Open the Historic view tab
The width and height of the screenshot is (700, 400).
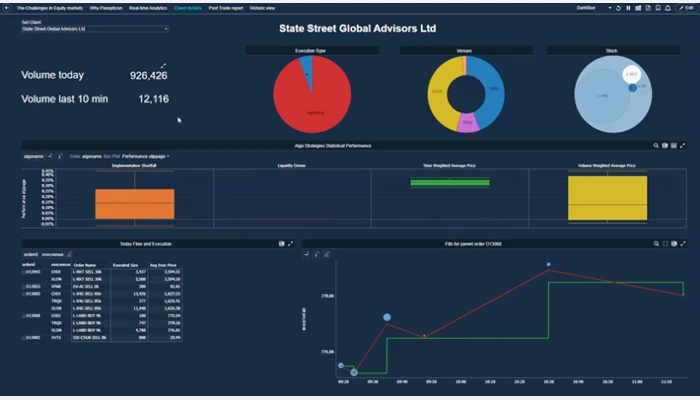pos(262,8)
